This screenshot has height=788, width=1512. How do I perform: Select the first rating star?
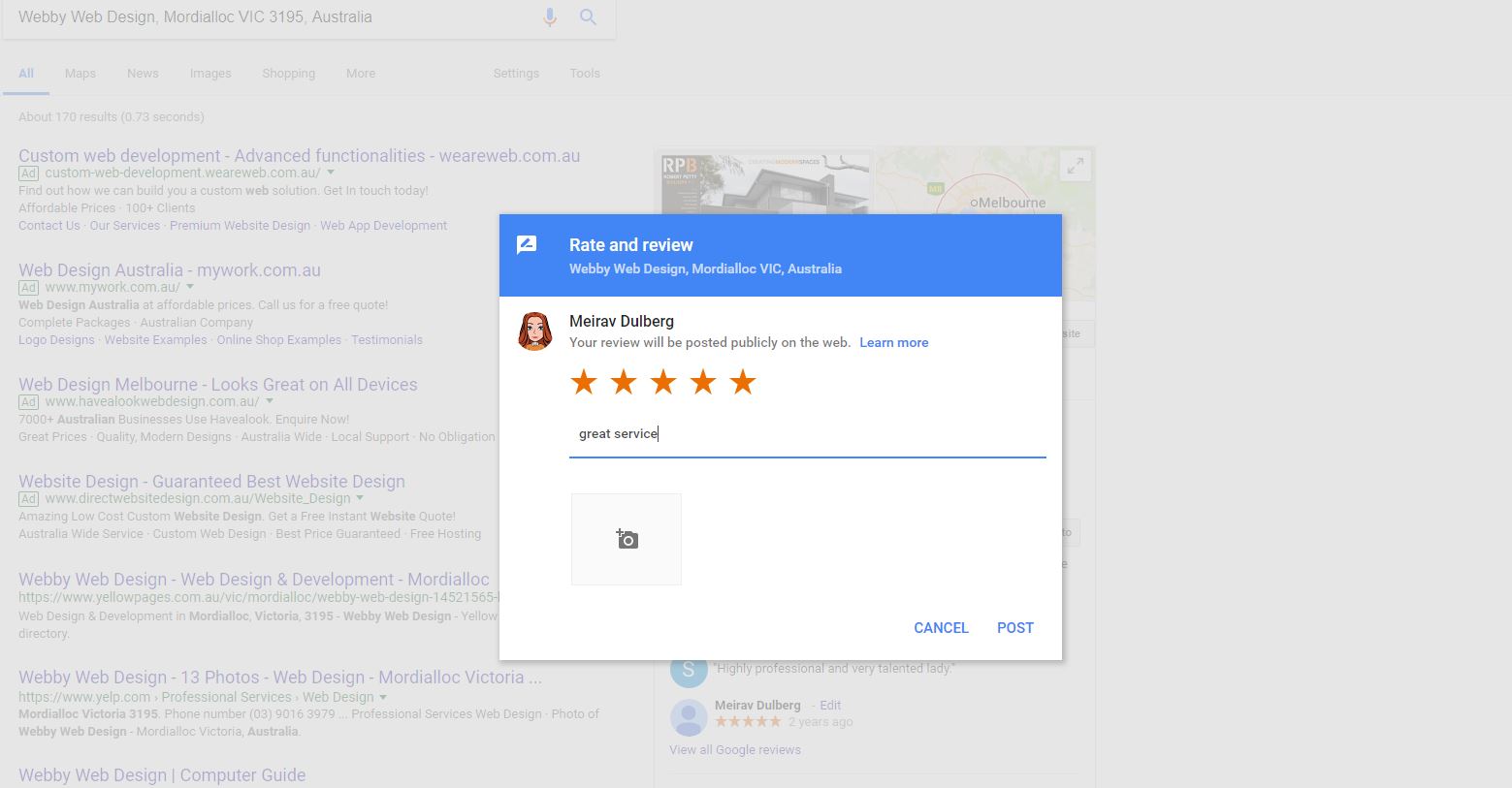(584, 382)
